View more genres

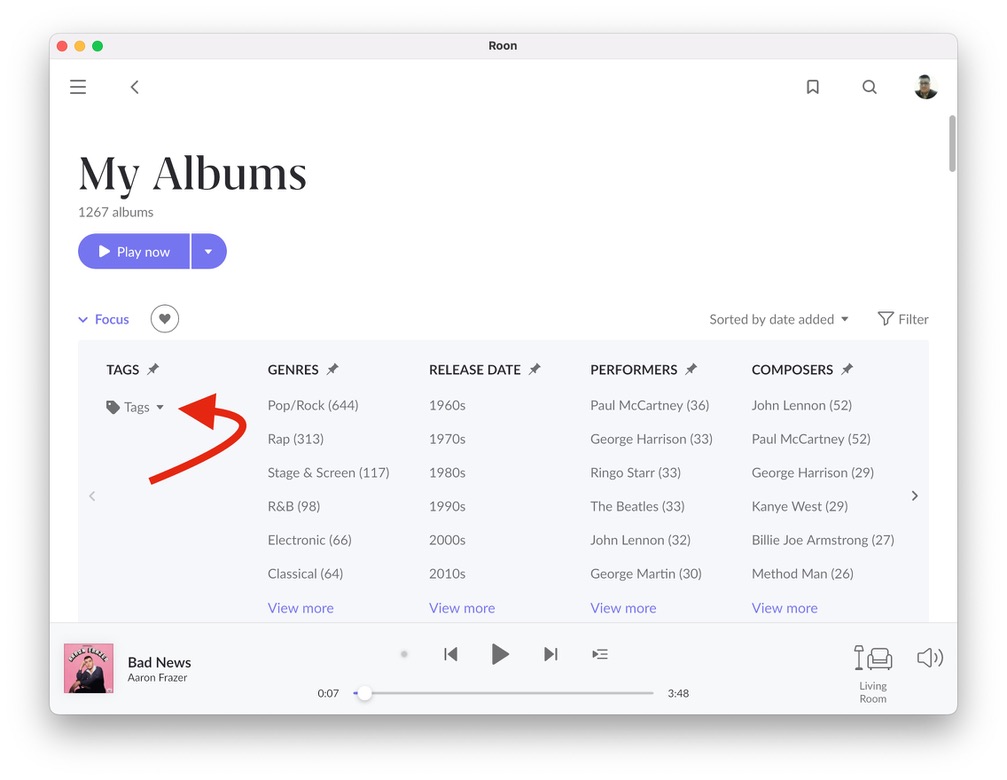point(301,608)
